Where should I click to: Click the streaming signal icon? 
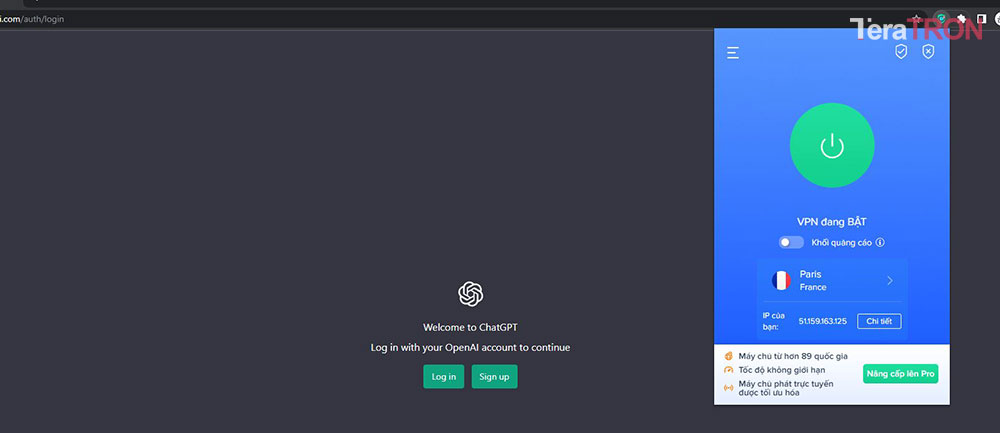(x=728, y=388)
